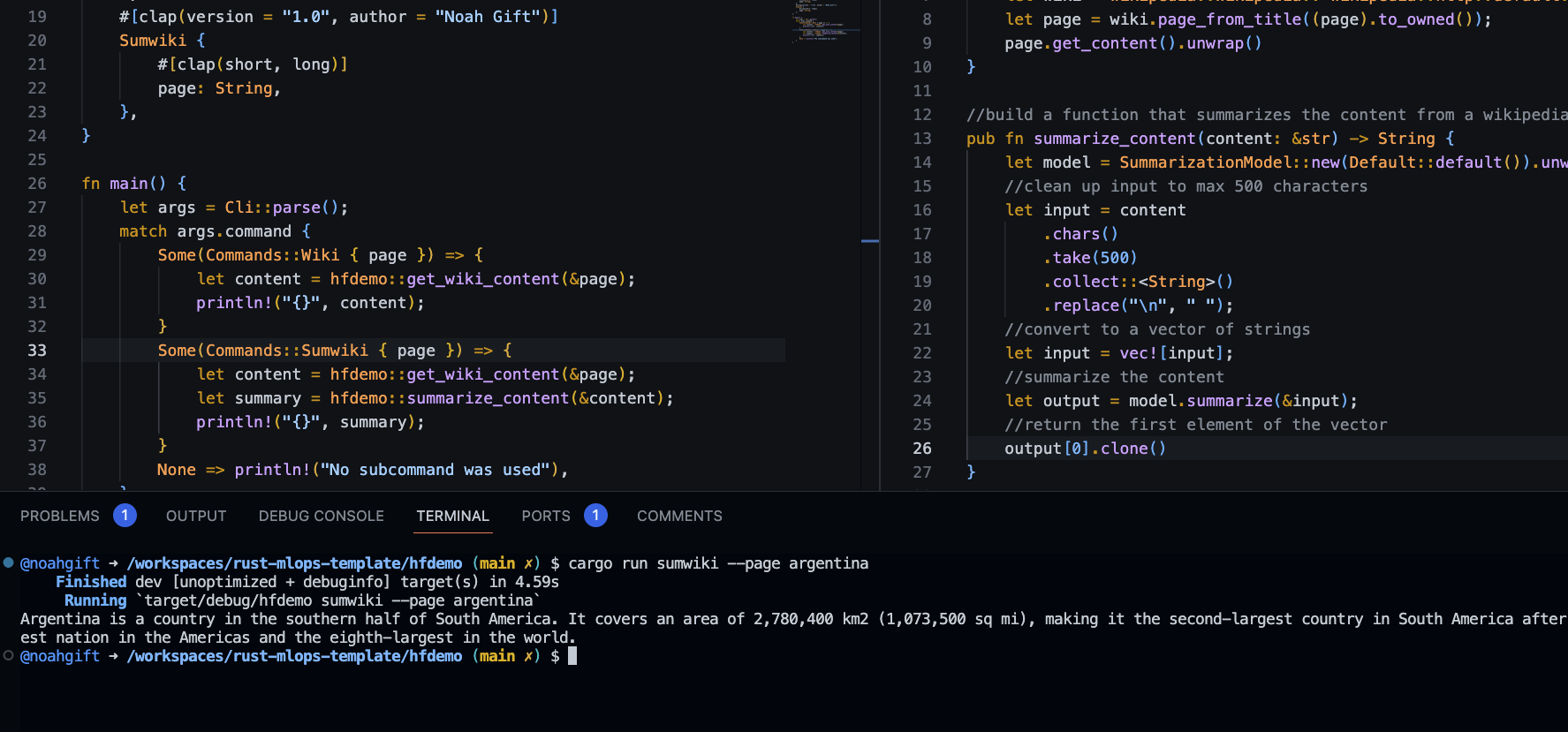Viewport: 1568px width, 732px height.
Task: Click 'page.get_content().unwrap()' line
Action: [1133, 42]
